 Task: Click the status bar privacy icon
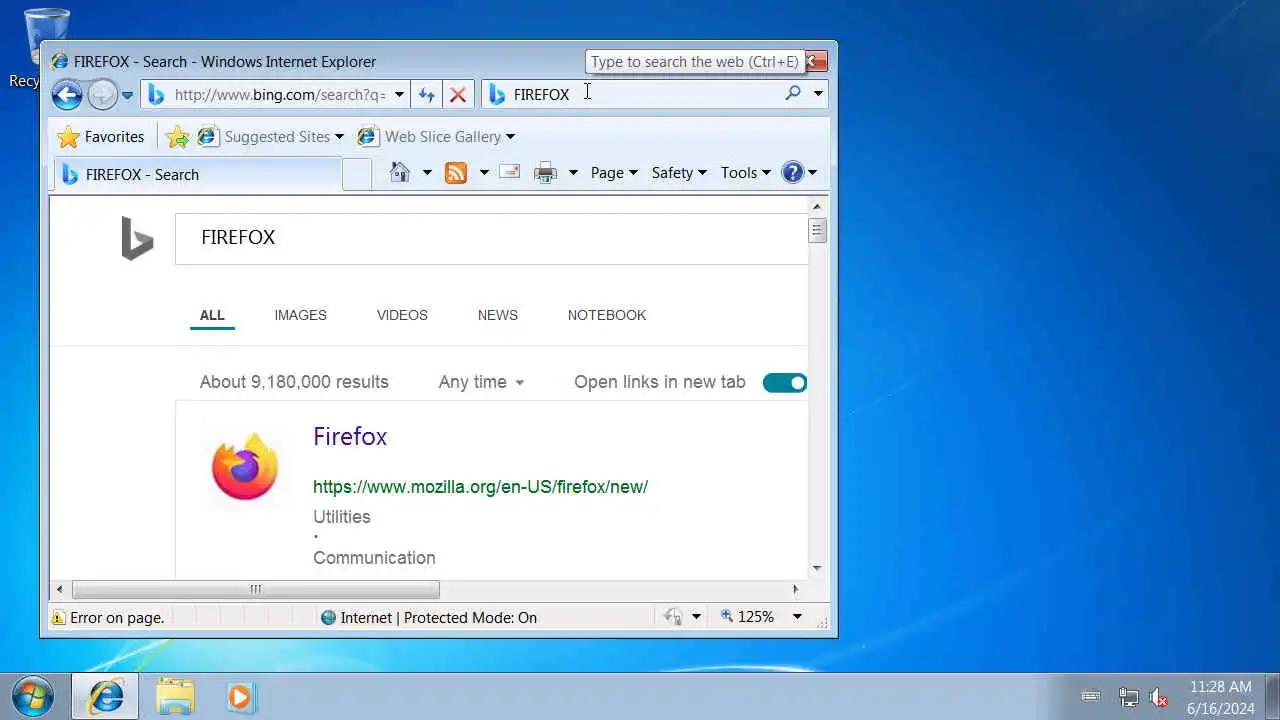(673, 617)
